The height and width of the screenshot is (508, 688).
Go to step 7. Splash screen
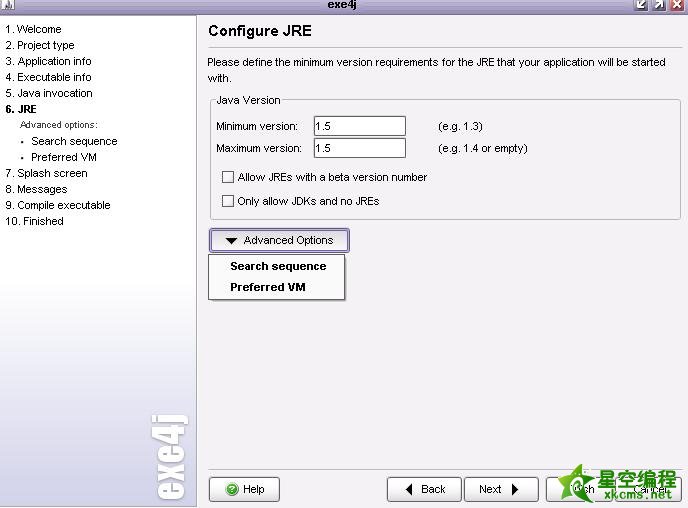[x=46, y=173]
